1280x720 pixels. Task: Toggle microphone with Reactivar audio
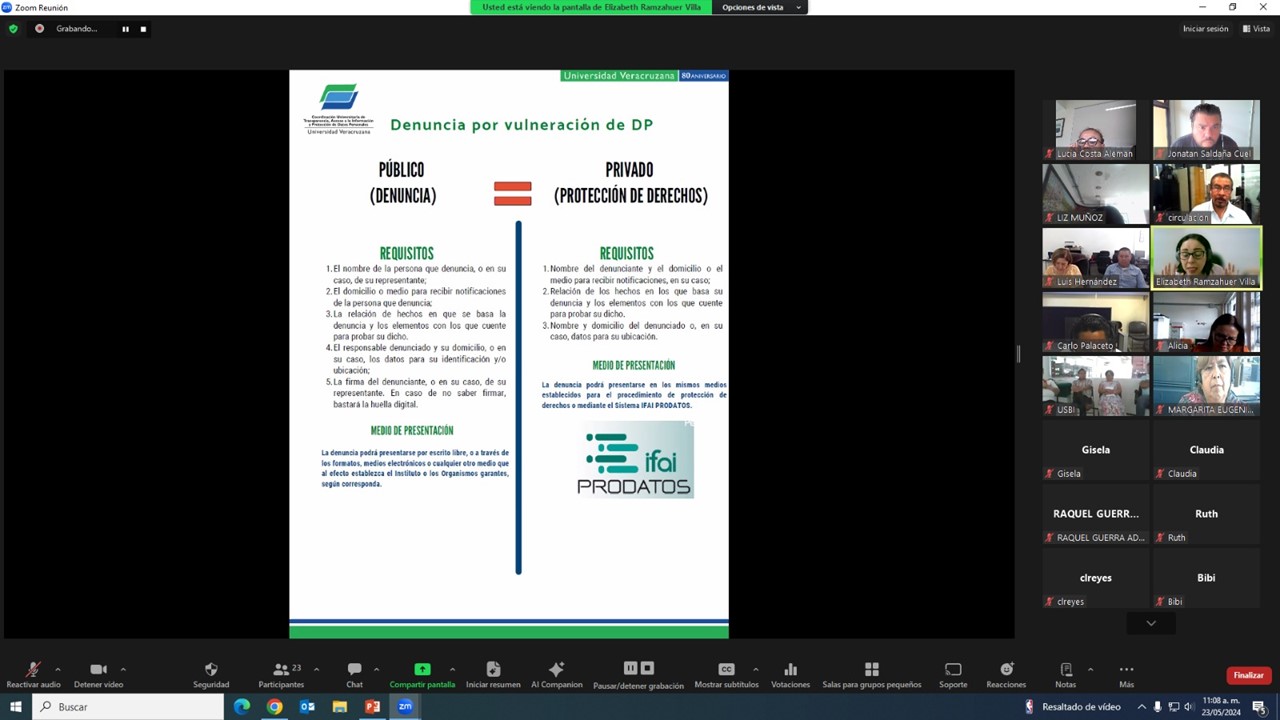point(33,670)
